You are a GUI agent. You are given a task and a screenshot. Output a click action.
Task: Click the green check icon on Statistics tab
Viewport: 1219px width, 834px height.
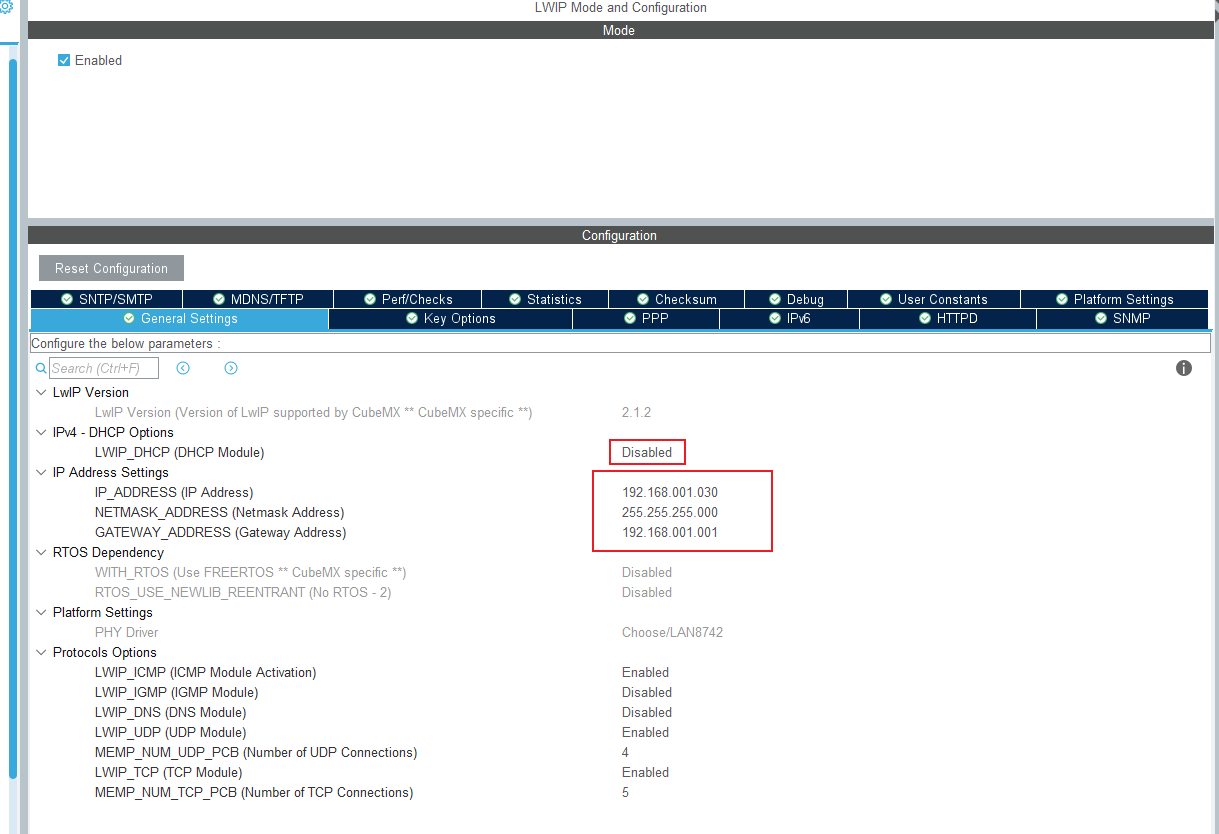coord(517,298)
